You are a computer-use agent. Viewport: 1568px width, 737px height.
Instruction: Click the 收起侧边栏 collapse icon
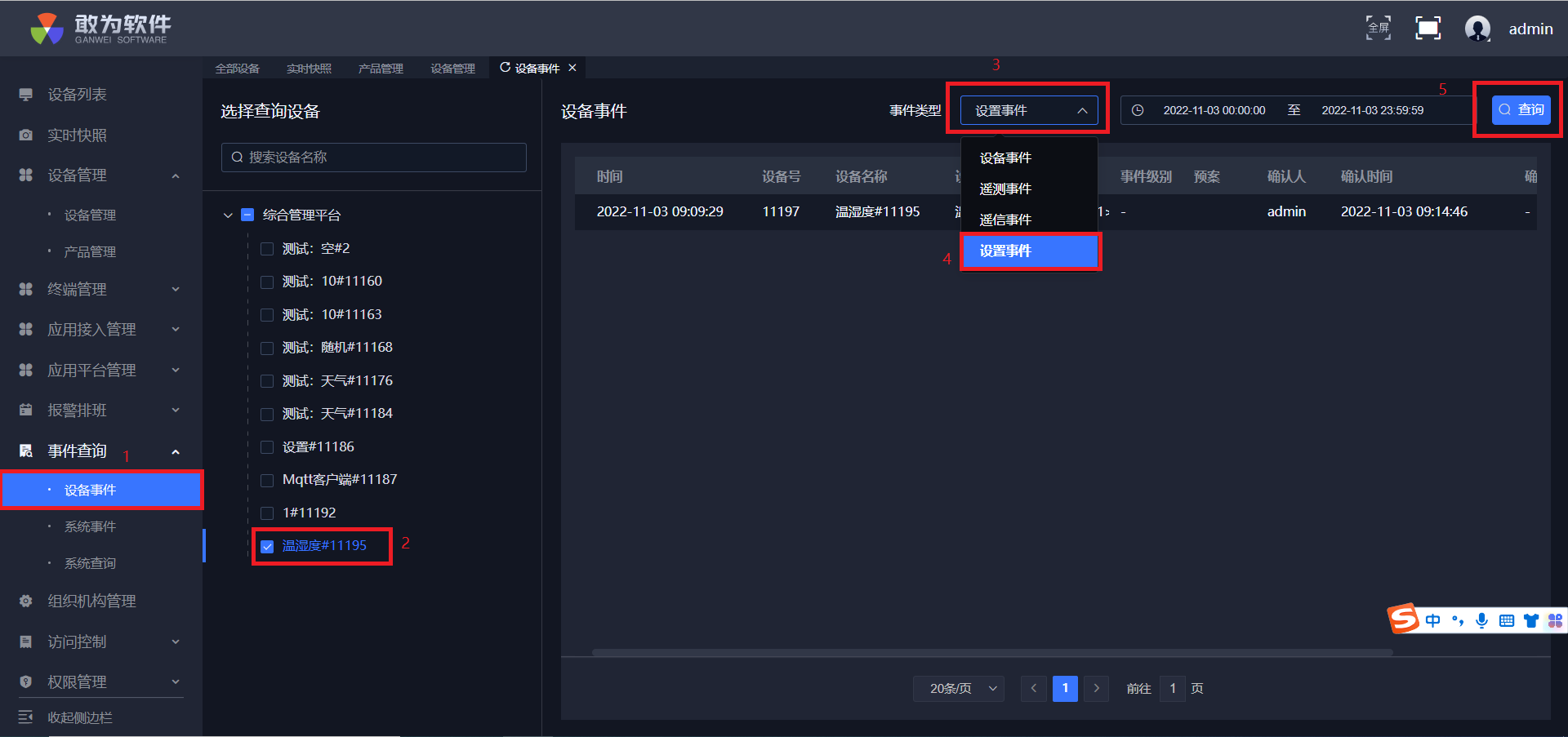(x=26, y=717)
